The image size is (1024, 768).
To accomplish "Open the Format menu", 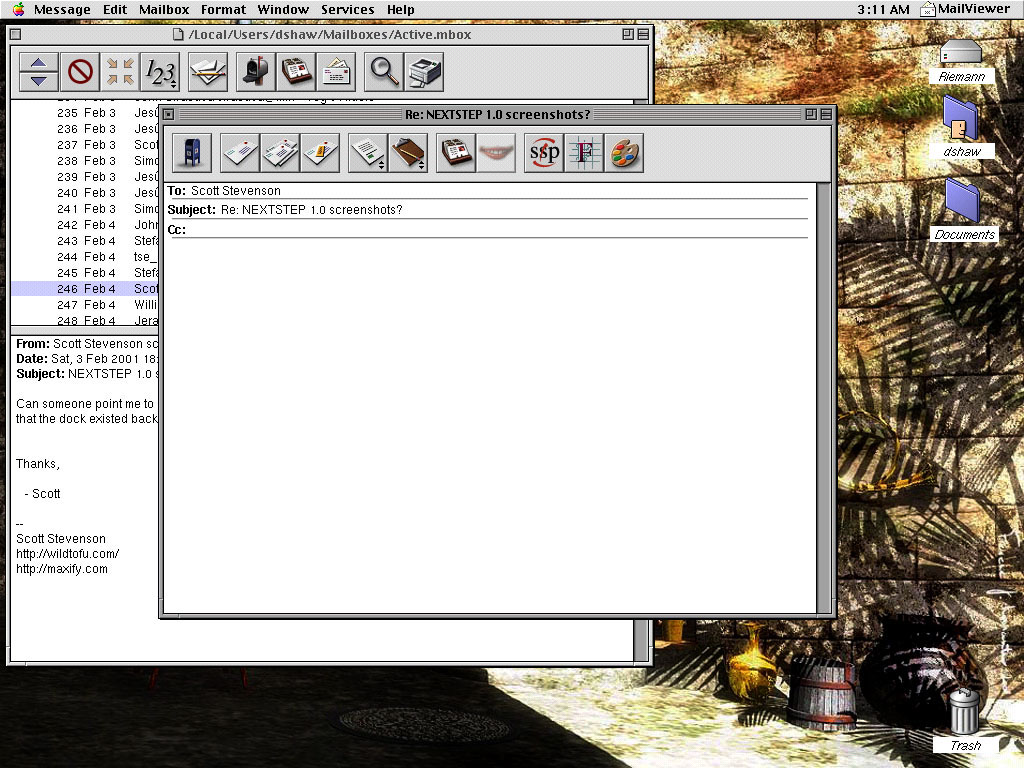I will 223,9.
